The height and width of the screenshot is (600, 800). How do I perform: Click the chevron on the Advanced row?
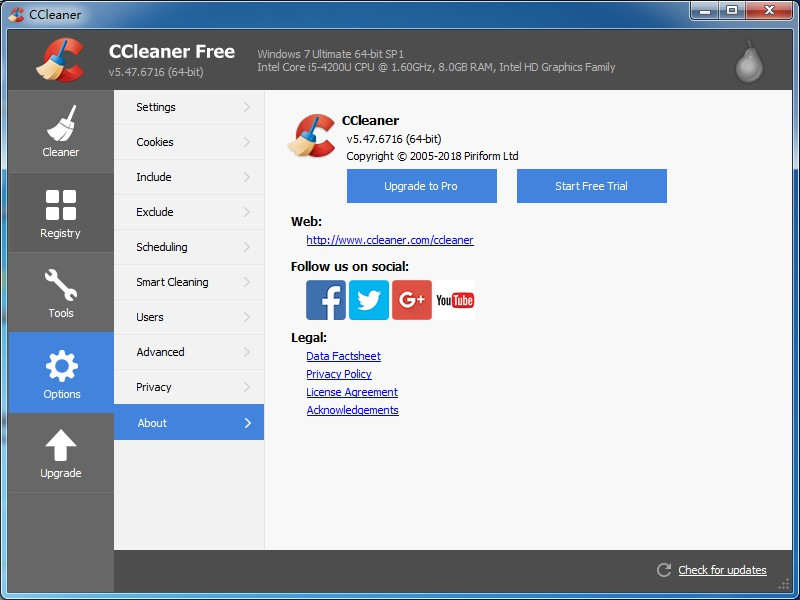click(247, 352)
